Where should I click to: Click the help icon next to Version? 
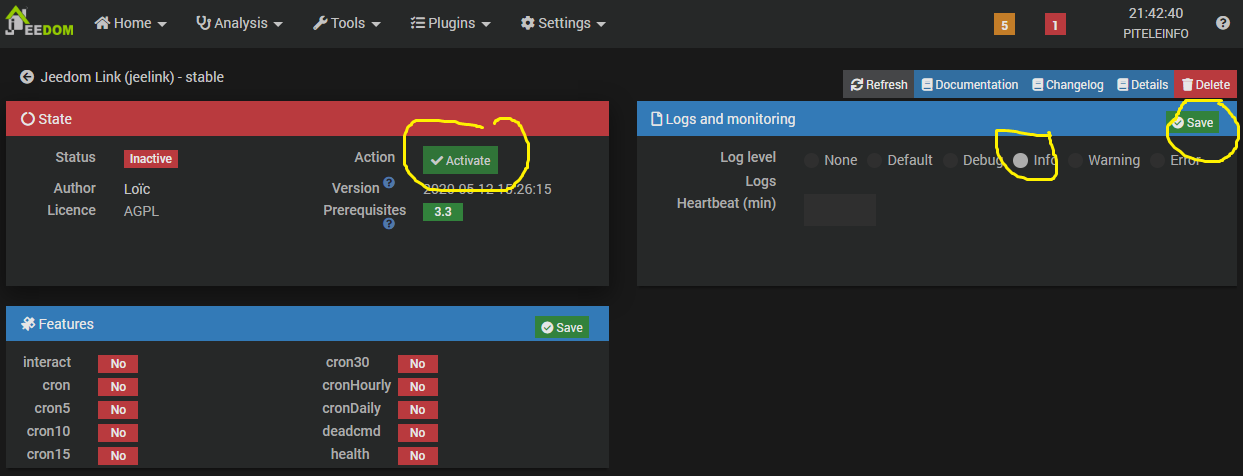tap(389, 183)
